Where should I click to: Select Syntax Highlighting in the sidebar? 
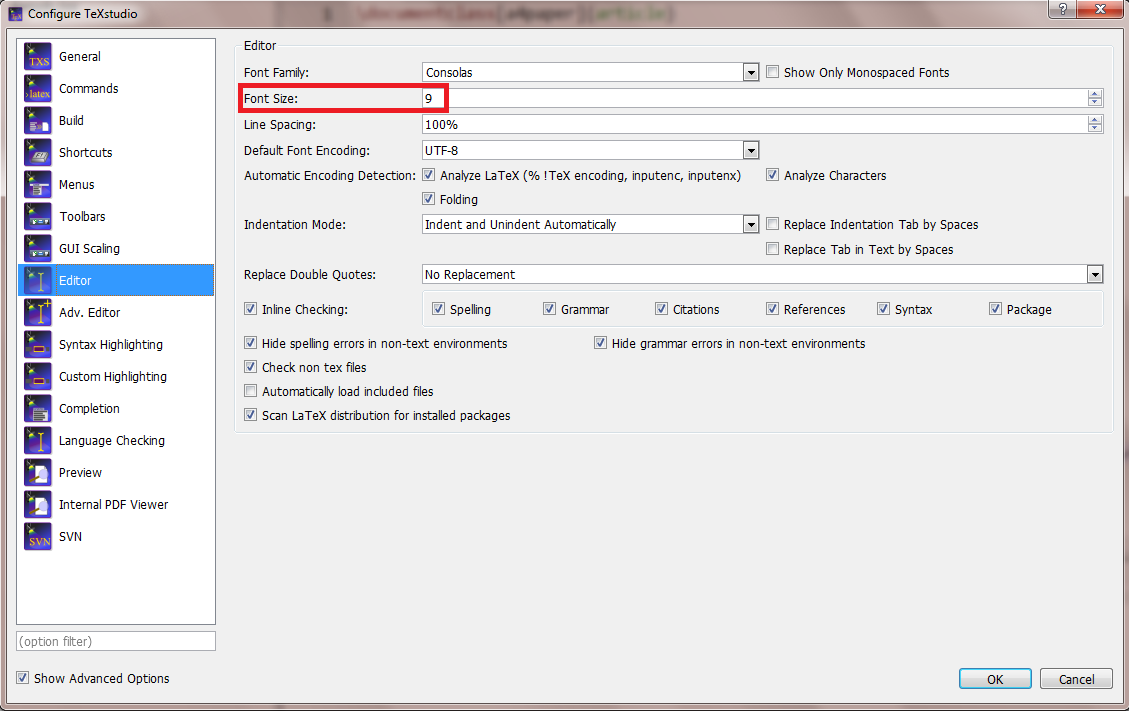coord(116,344)
